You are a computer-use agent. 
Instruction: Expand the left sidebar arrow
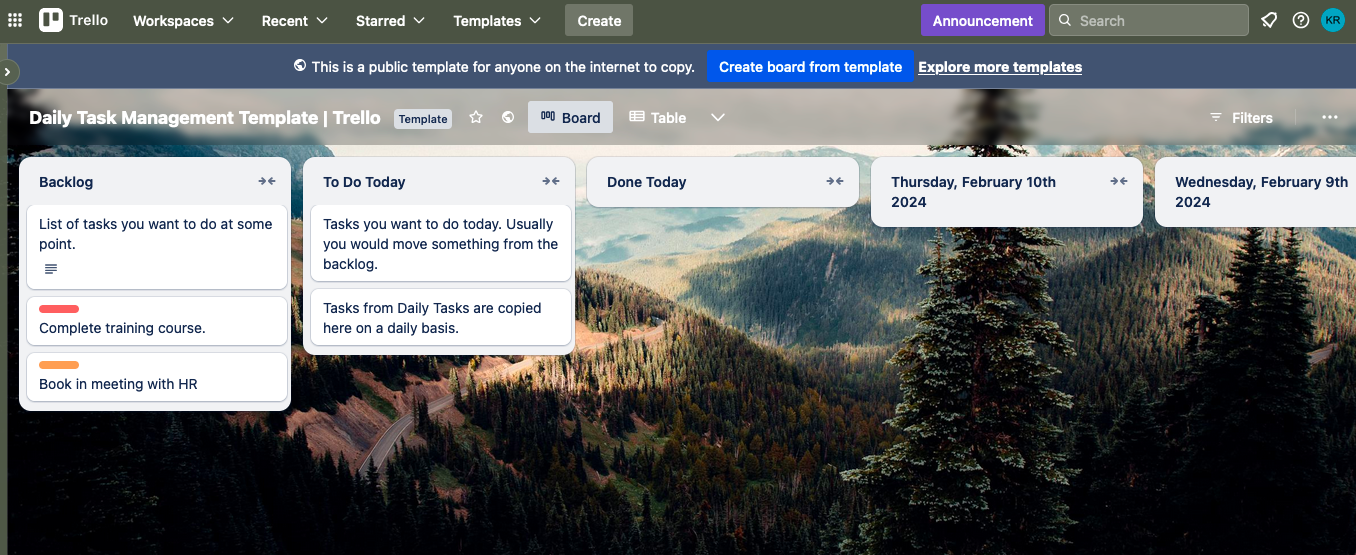coord(8,72)
